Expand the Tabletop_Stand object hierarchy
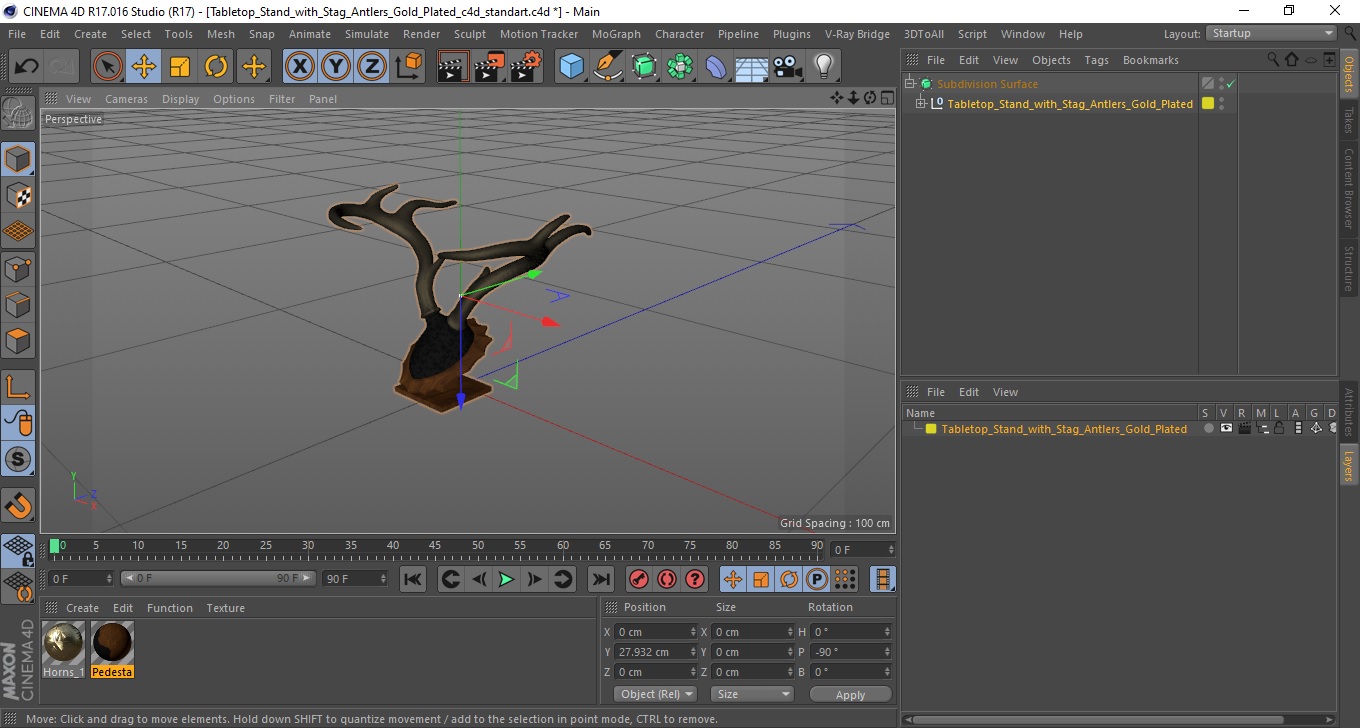The image size is (1360, 728). (x=921, y=104)
